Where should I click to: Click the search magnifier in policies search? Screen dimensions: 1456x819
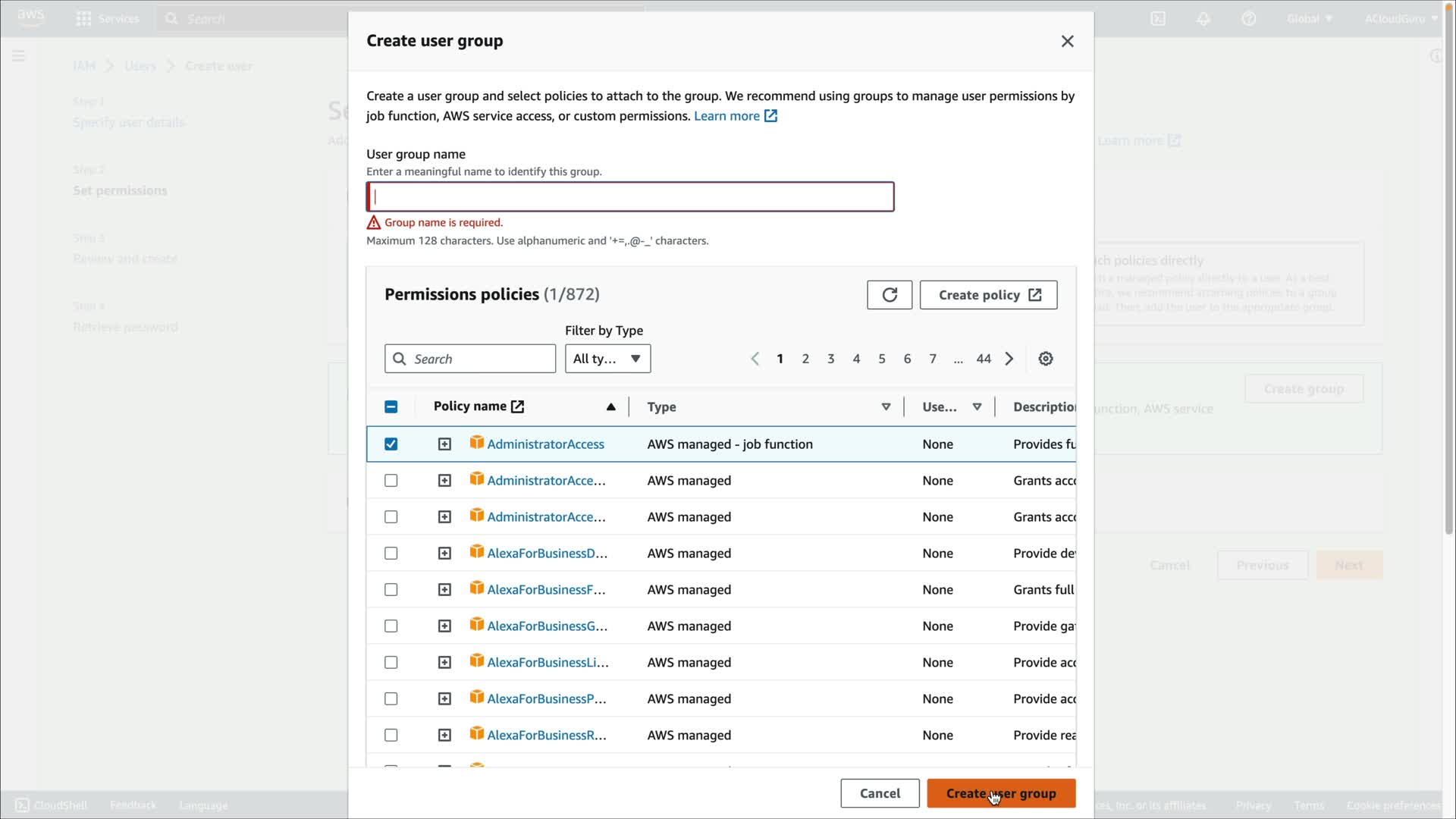tap(400, 359)
